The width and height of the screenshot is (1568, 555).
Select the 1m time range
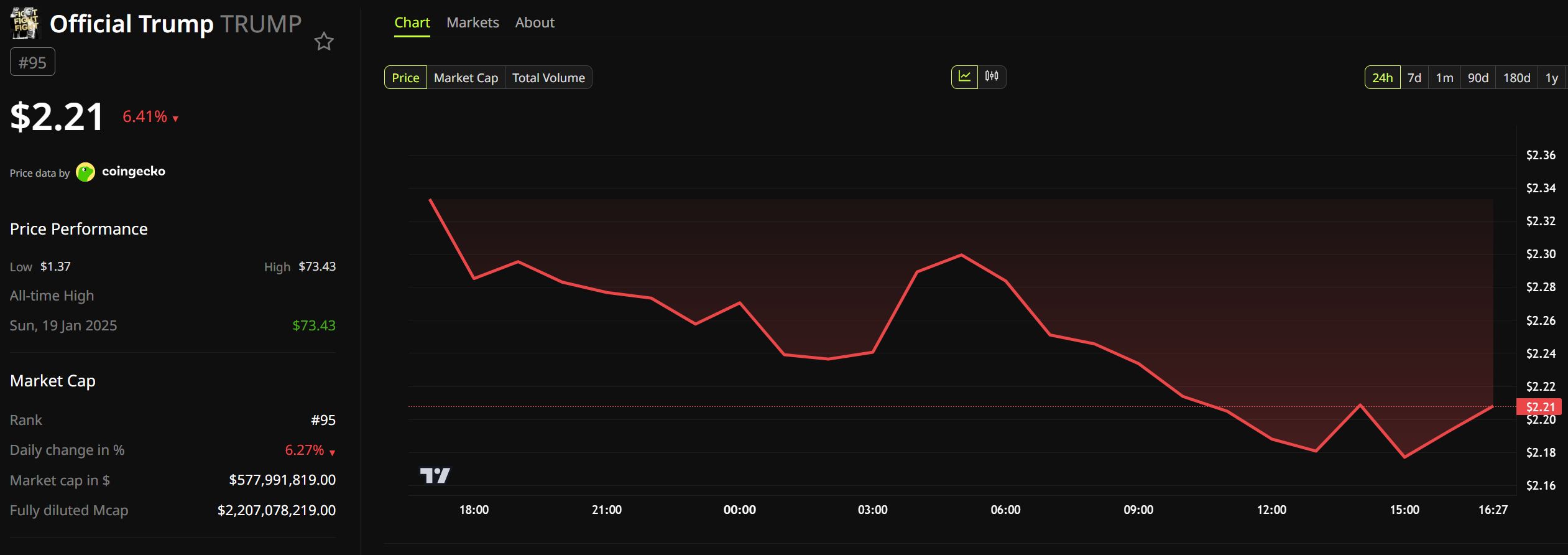(1444, 78)
